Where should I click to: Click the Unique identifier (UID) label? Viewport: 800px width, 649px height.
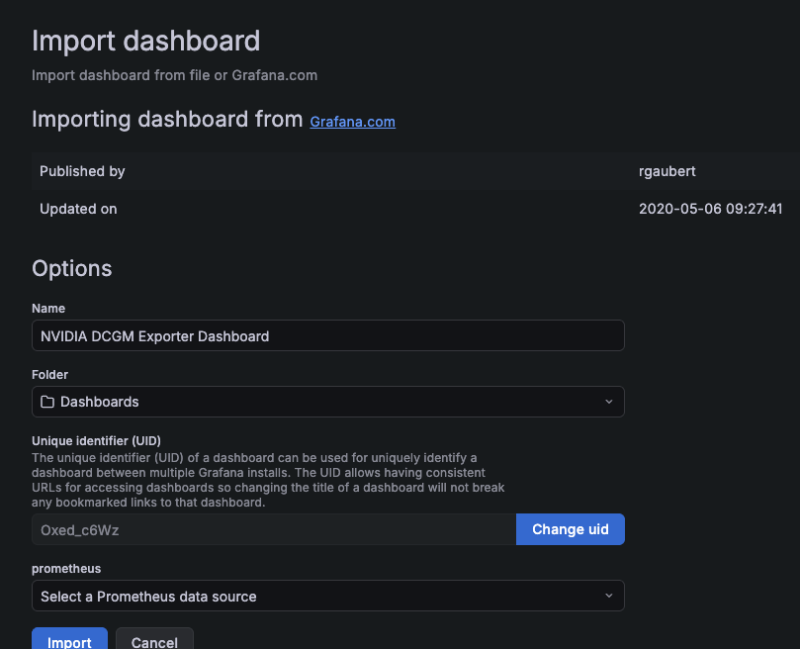[96, 441]
